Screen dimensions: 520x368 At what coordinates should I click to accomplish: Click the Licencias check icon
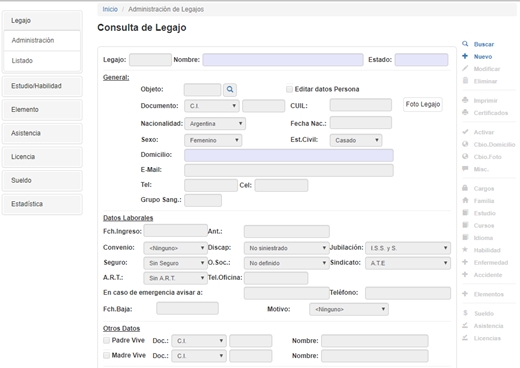465,338
